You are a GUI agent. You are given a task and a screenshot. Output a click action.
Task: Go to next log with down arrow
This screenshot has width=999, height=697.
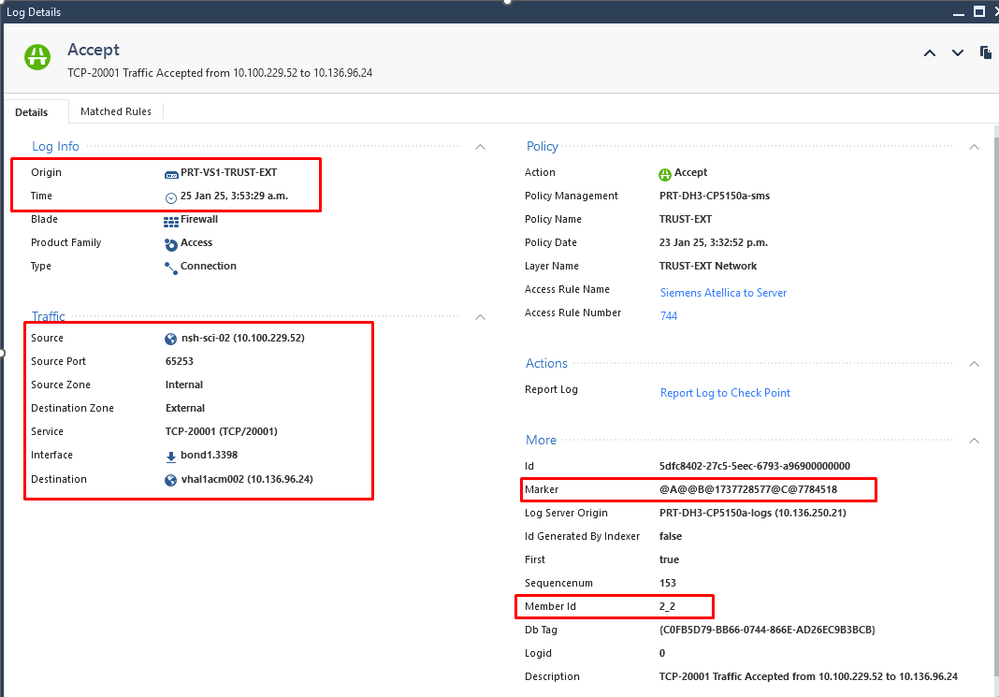click(958, 53)
